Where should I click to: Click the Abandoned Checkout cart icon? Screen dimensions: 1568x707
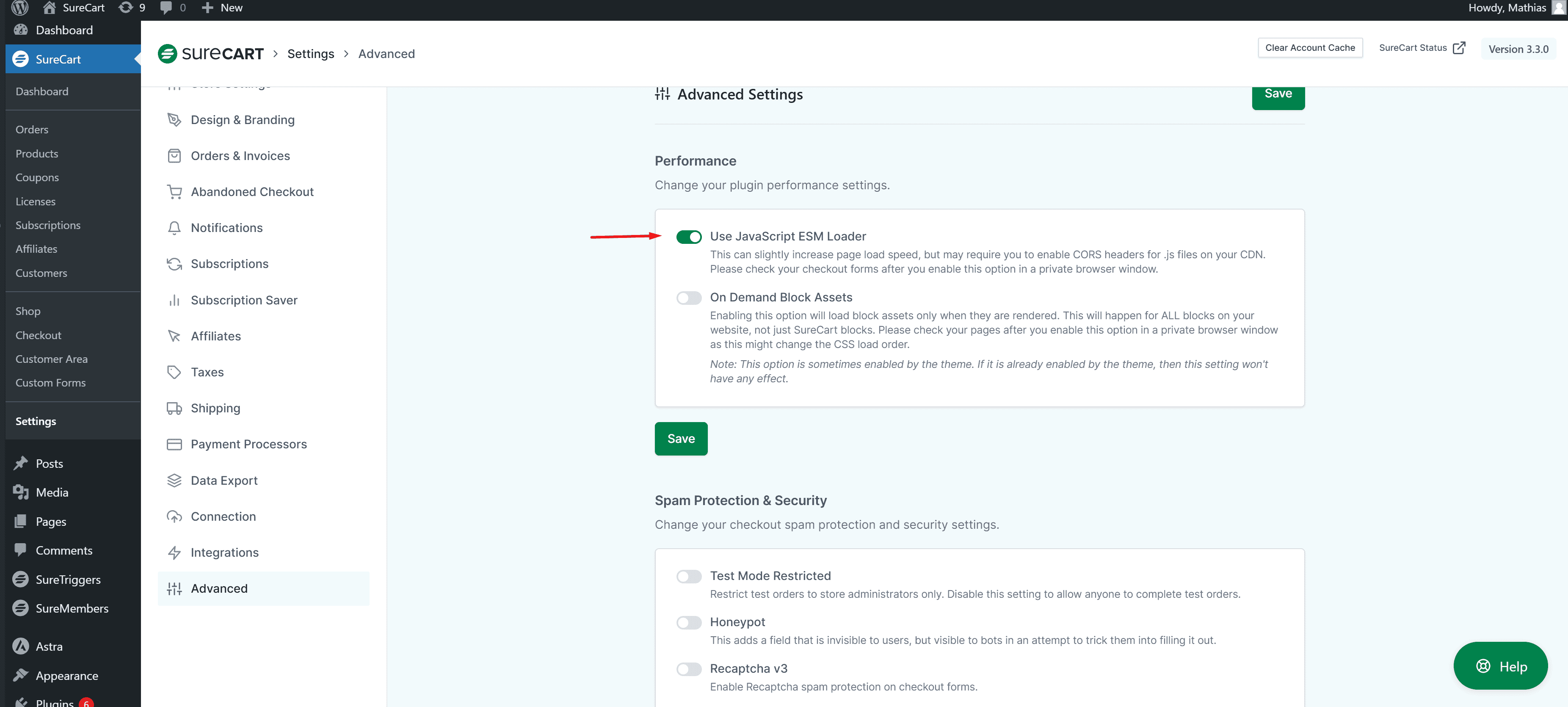(x=174, y=192)
